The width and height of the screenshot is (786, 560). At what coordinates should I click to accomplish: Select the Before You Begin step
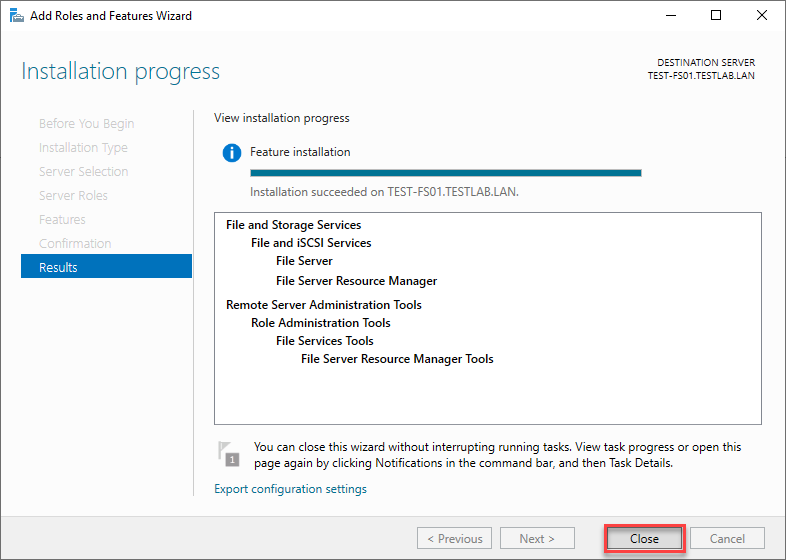86,123
